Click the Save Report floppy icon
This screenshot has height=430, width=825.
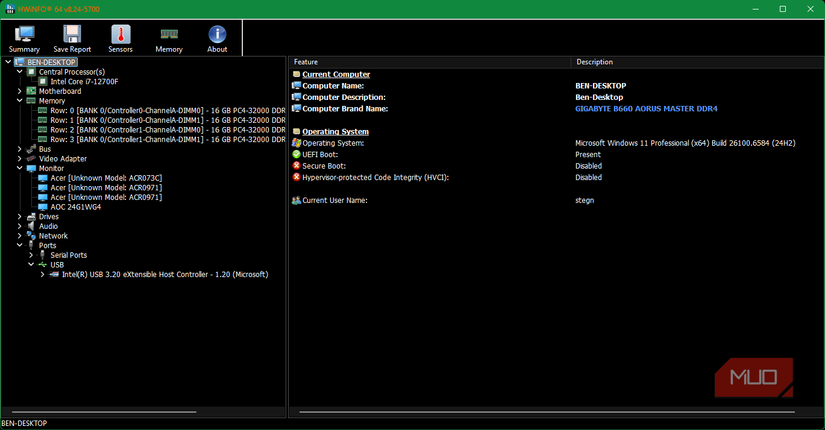[x=72, y=34]
